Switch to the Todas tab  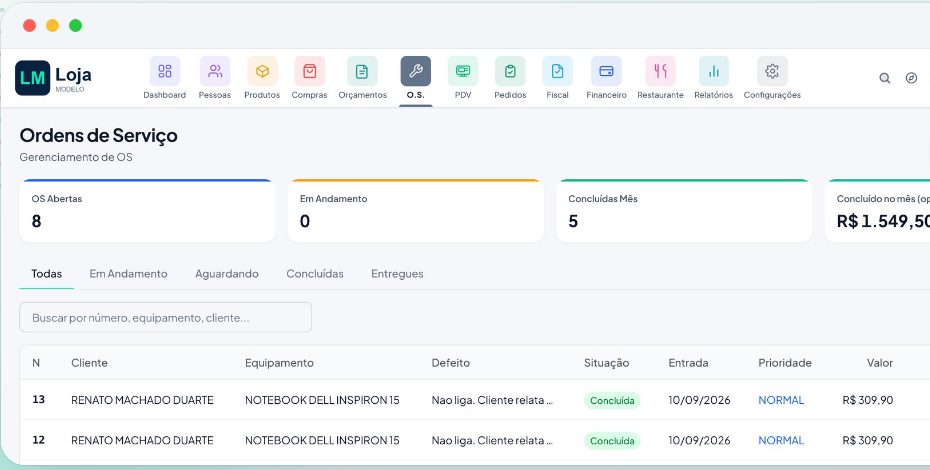47,274
